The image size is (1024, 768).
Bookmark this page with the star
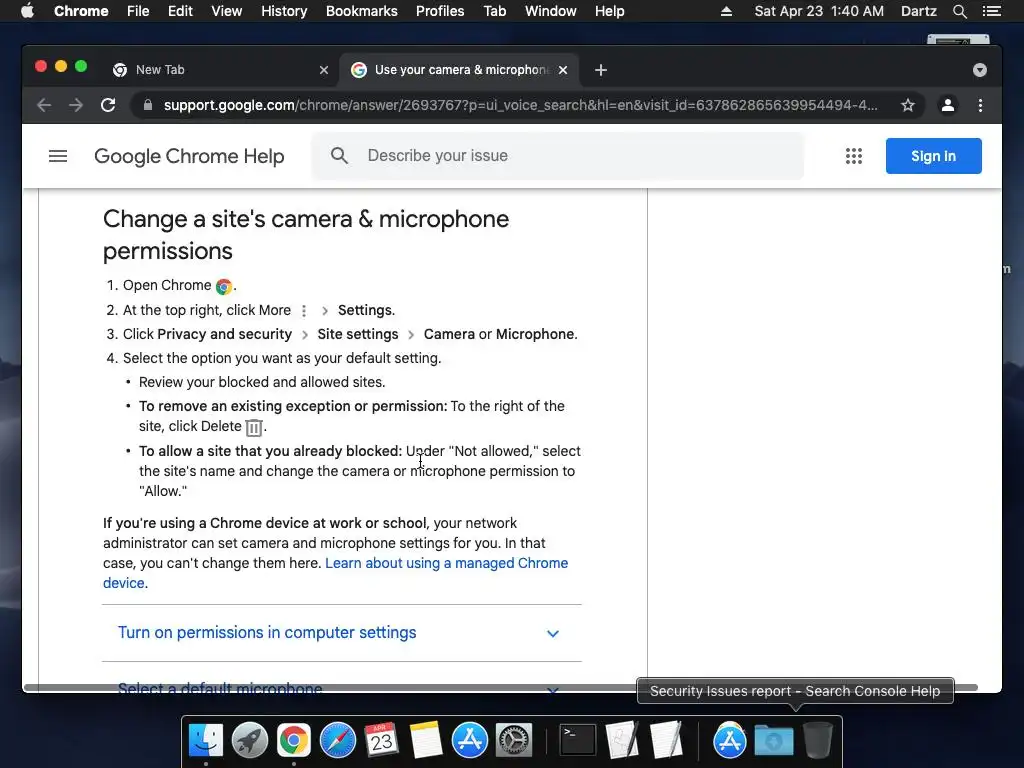(908, 105)
